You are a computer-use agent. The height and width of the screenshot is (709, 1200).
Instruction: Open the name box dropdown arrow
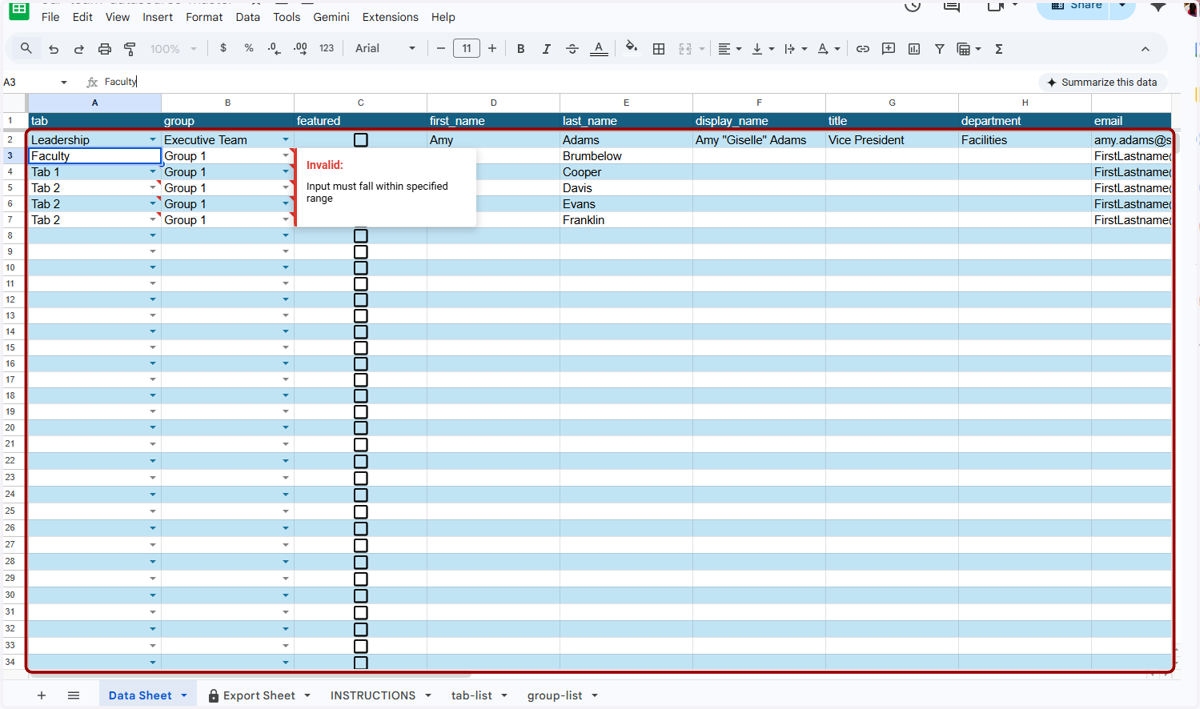(x=64, y=82)
